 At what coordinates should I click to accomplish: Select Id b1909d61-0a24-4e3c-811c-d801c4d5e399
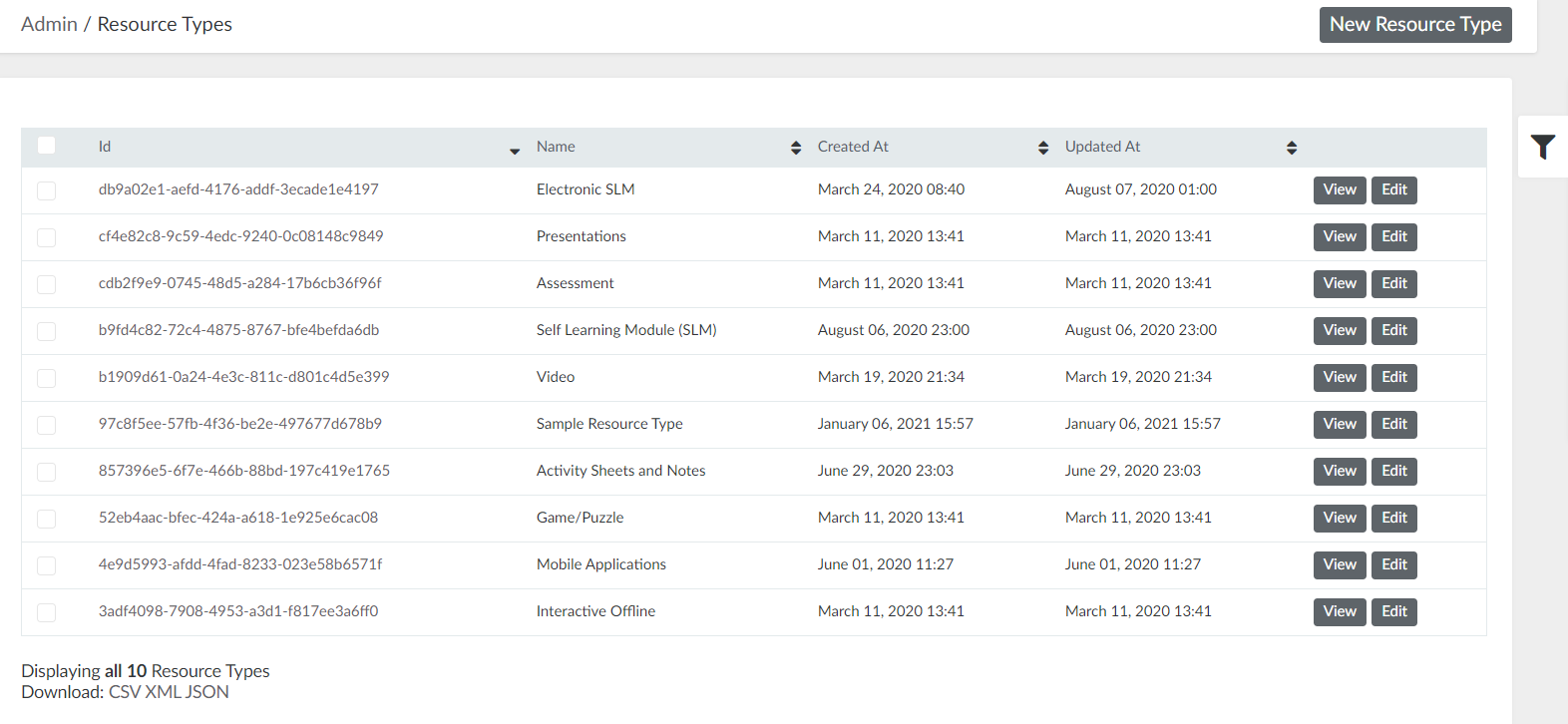[x=243, y=377]
